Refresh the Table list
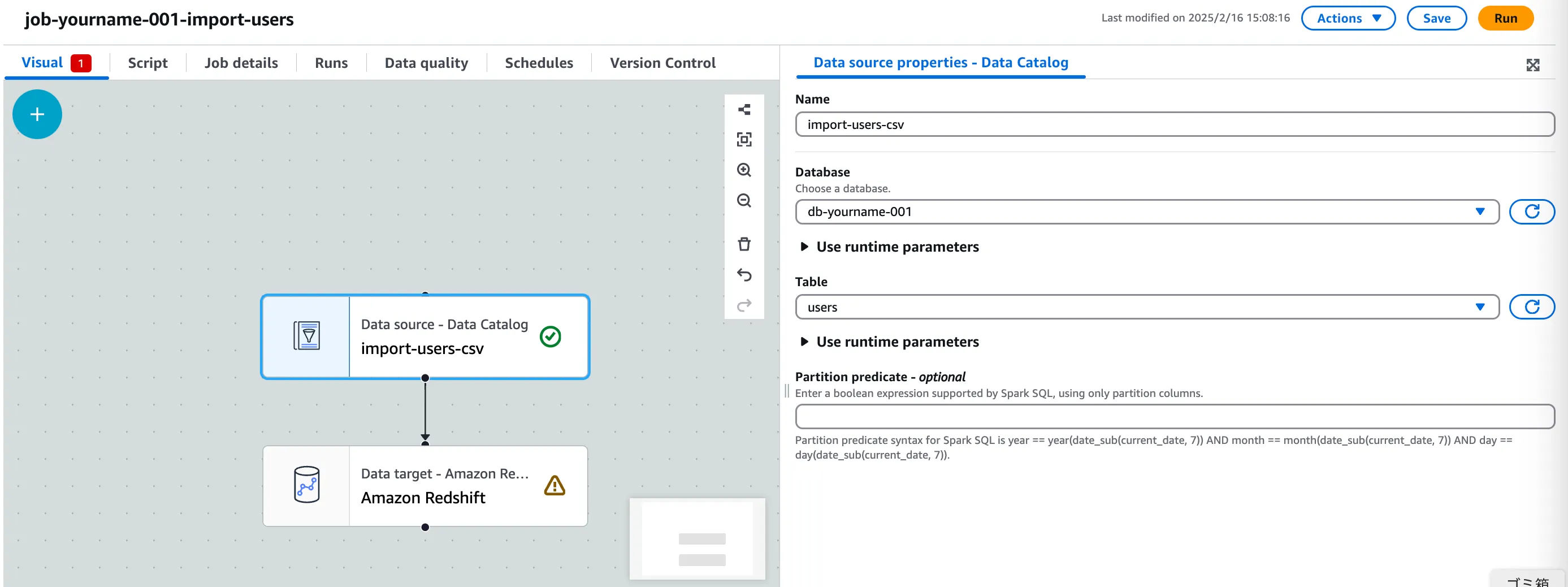Image resolution: width=1568 pixels, height=587 pixels. [x=1531, y=307]
